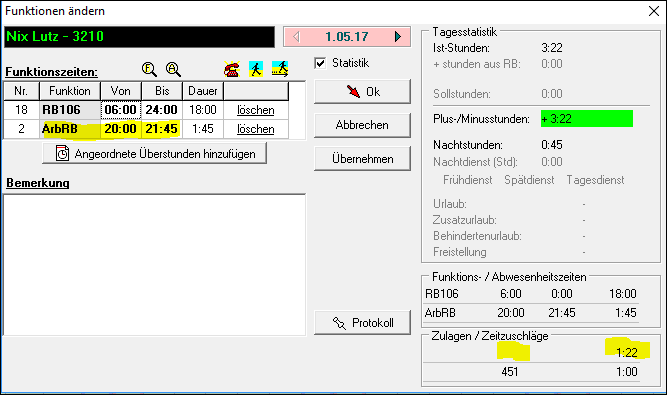Screen dimensions: 667x395
Task: Click the Zulagen value 1:00
Action: click(627, 372)
